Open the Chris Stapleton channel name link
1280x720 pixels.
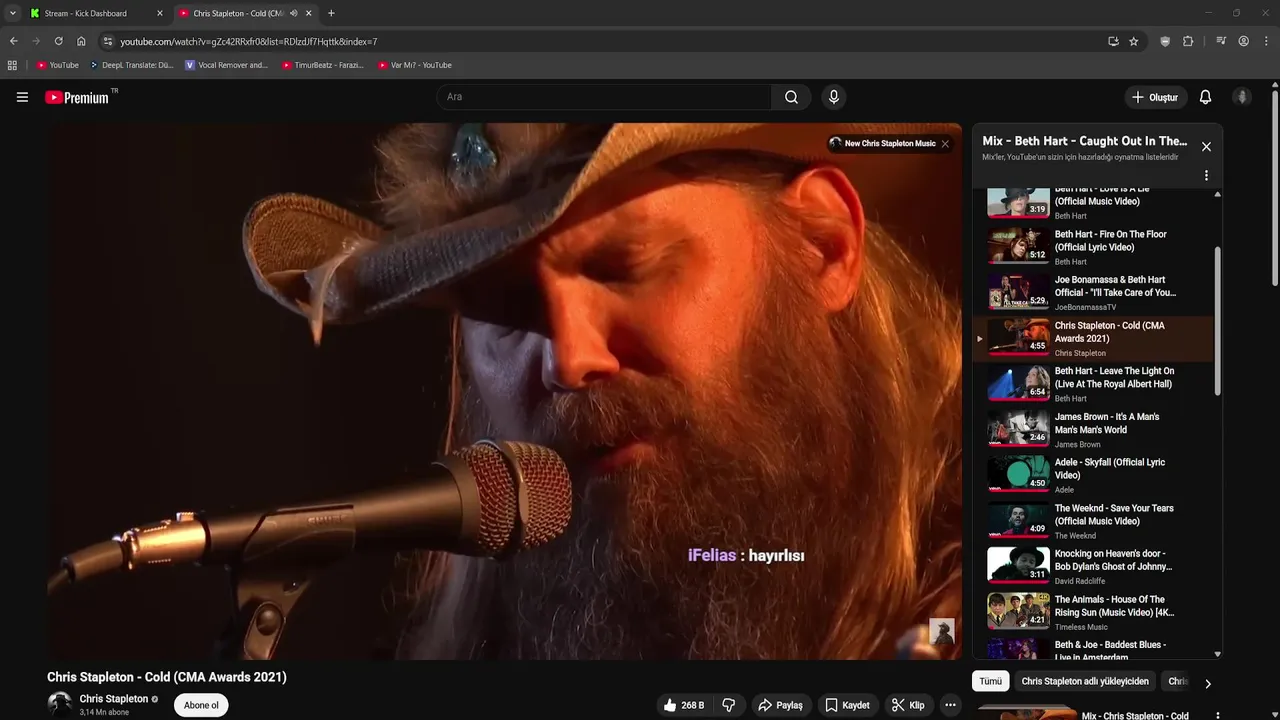(114, 699)
